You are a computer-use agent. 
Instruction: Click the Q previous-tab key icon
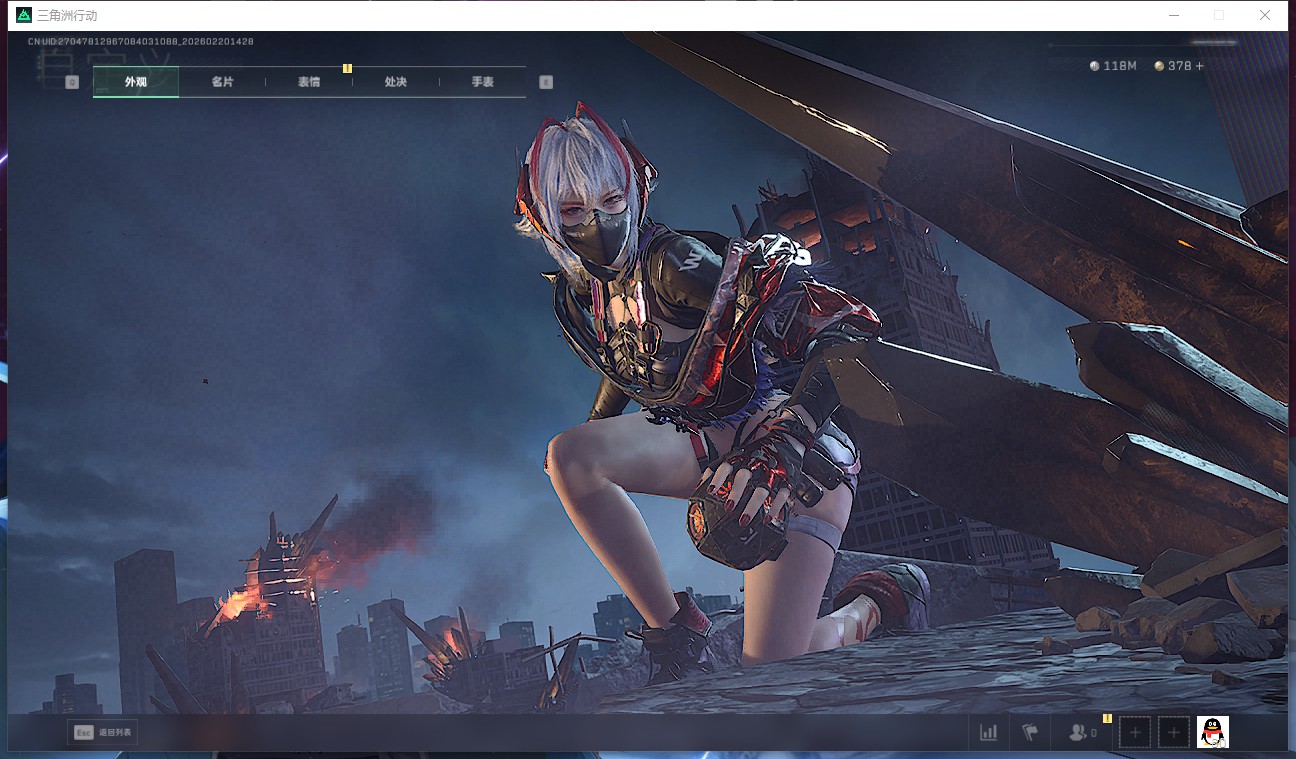click(72, 82)
